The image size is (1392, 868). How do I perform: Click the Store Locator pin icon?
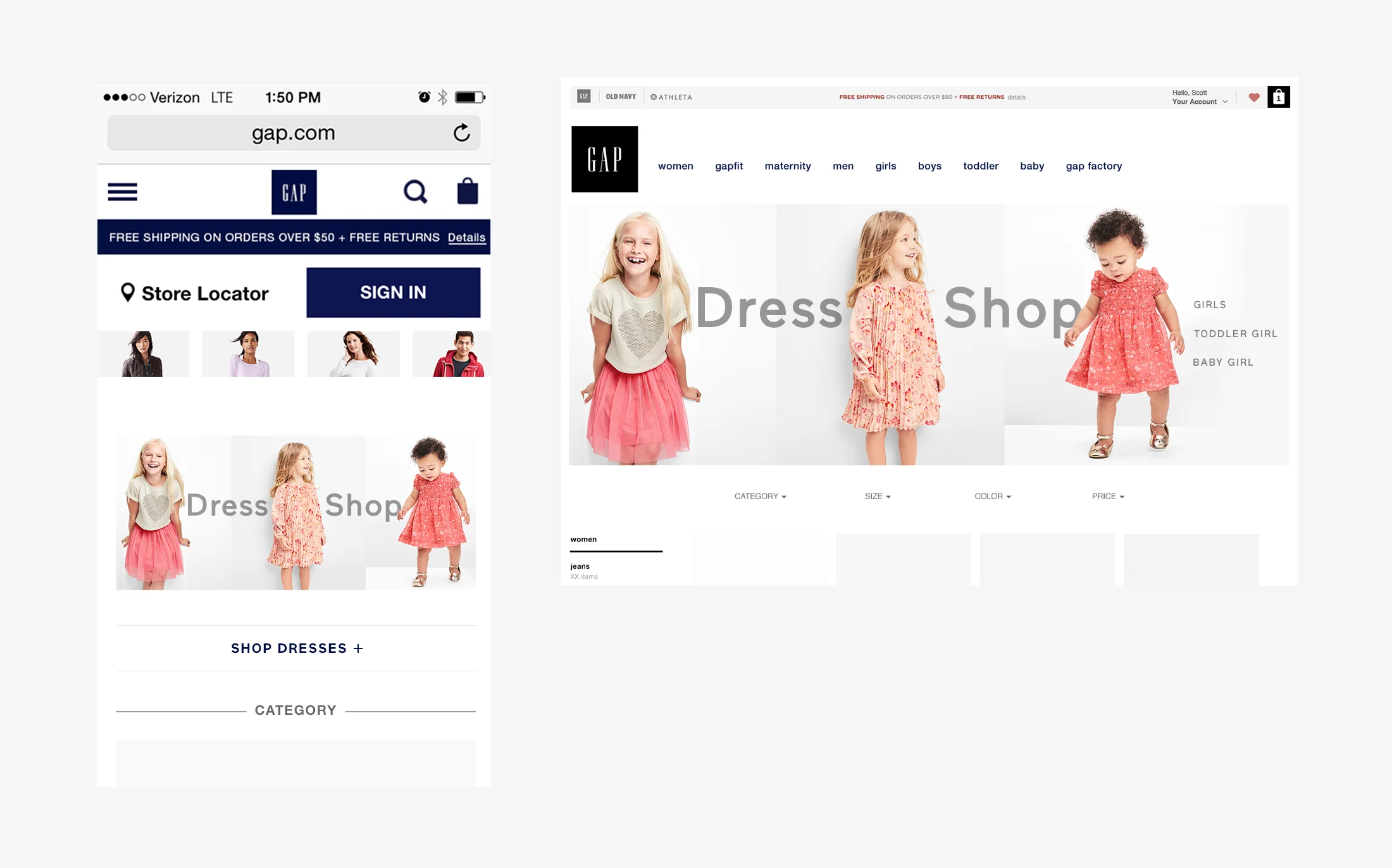click(128, 292)
